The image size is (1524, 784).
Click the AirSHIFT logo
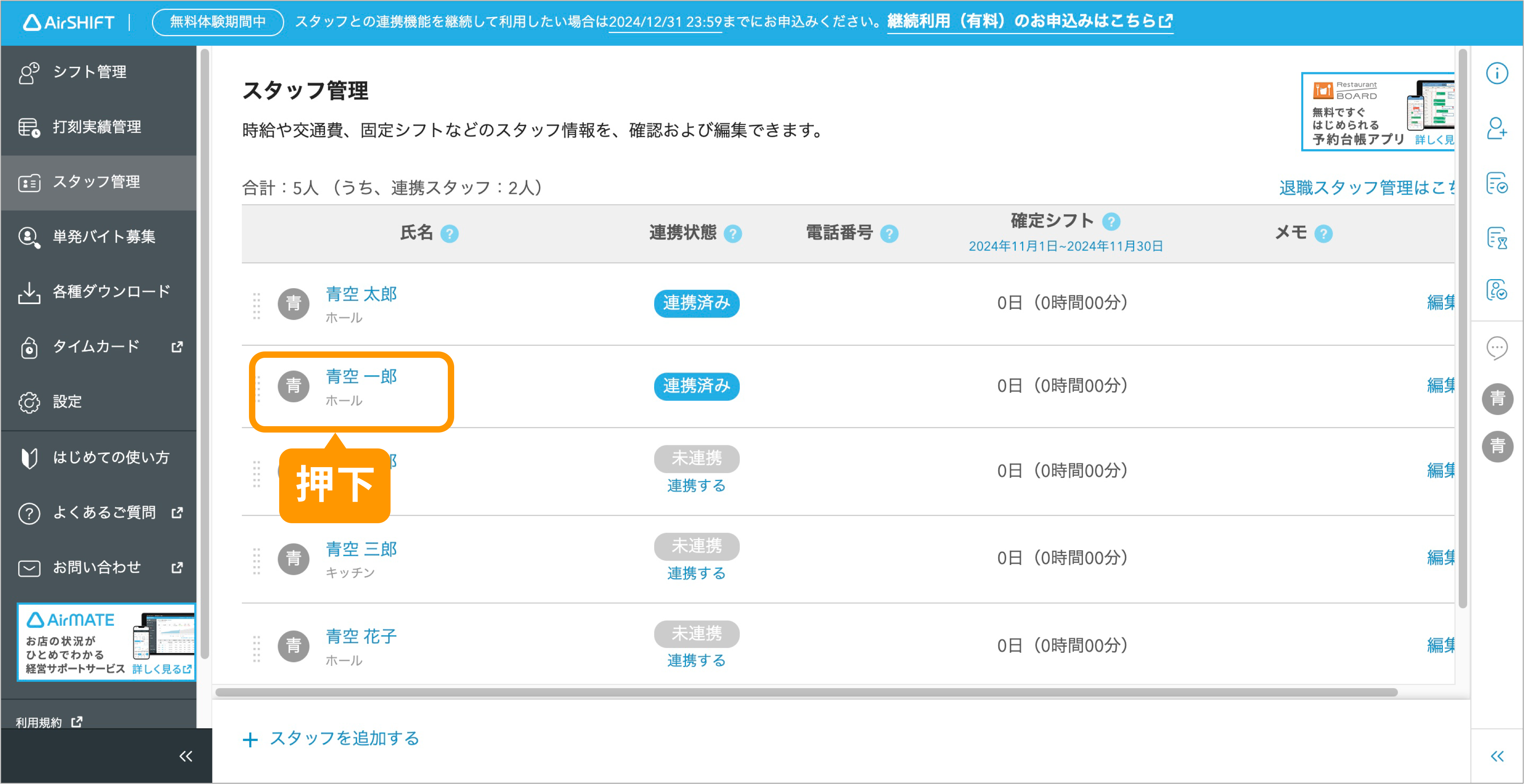point(69,23)
